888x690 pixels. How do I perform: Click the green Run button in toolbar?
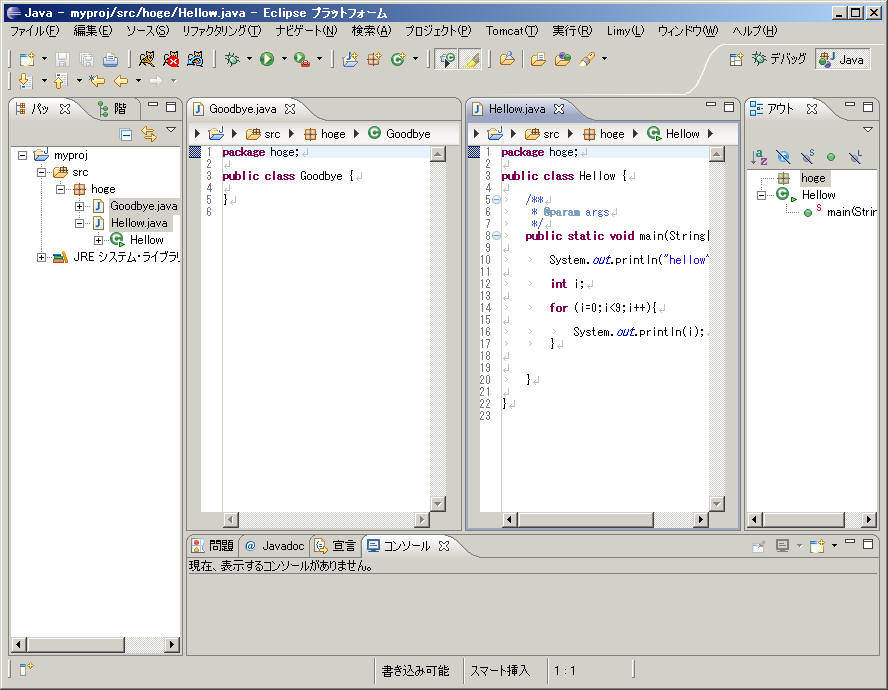267,60
